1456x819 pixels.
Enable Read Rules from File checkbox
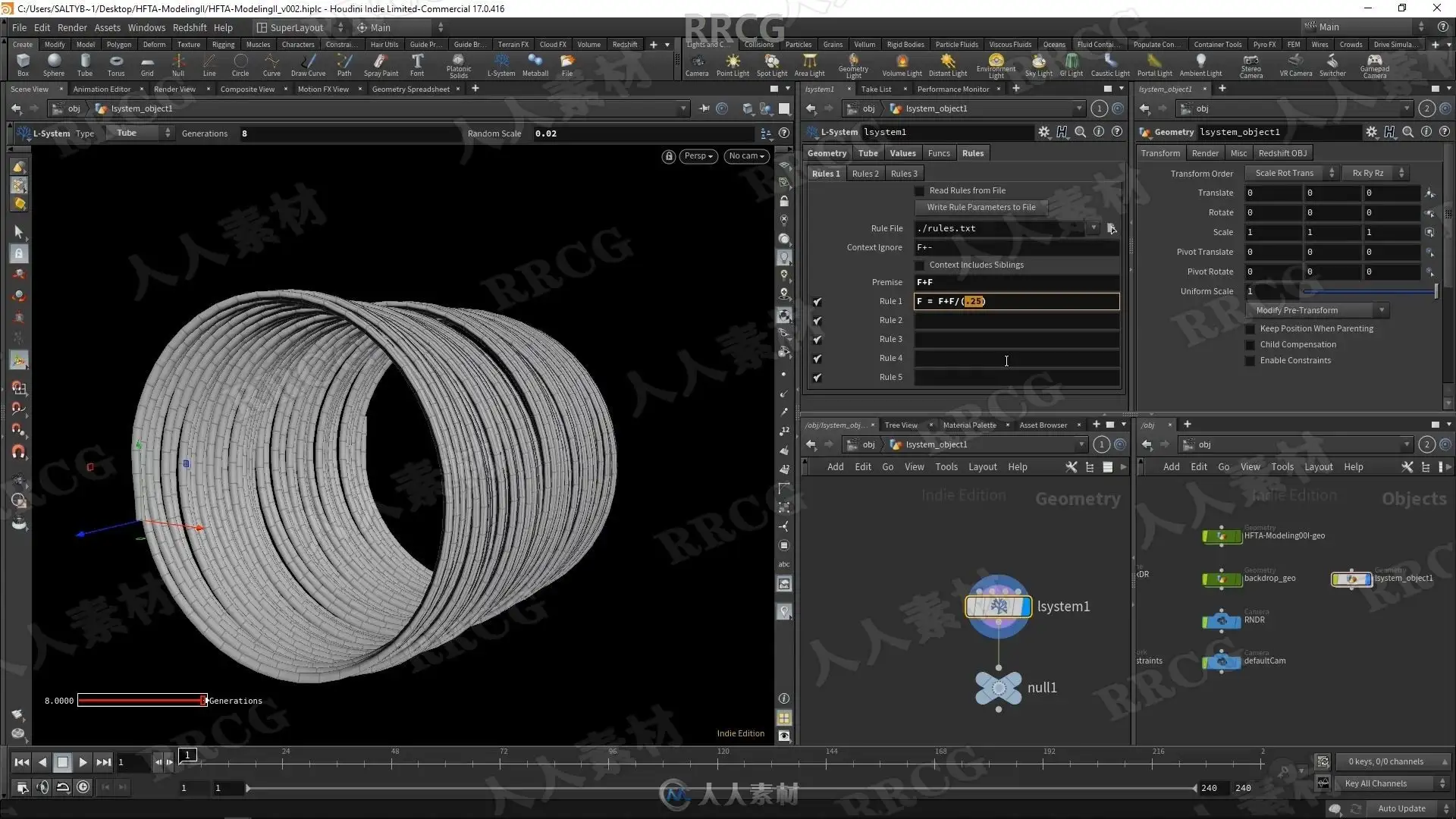920,191
